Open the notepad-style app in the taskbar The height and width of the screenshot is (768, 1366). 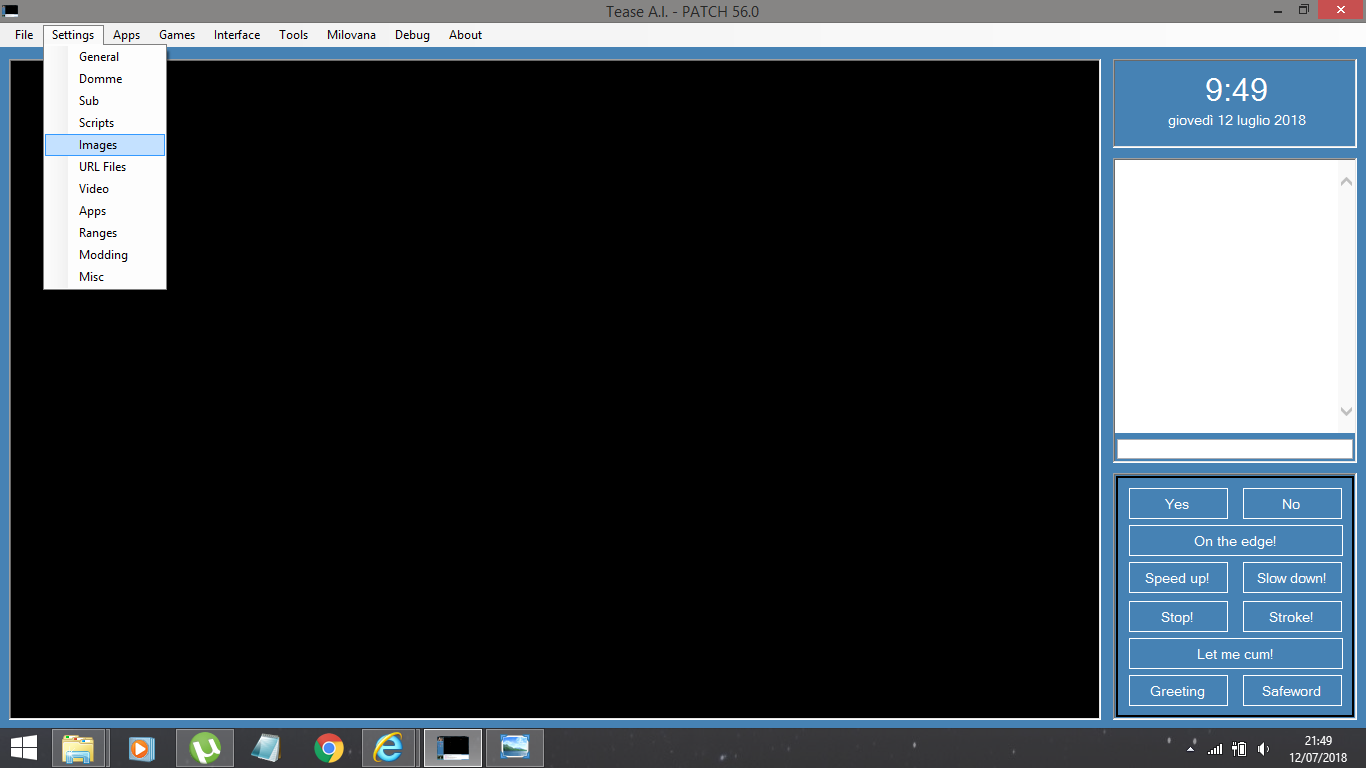click(266, 748)
